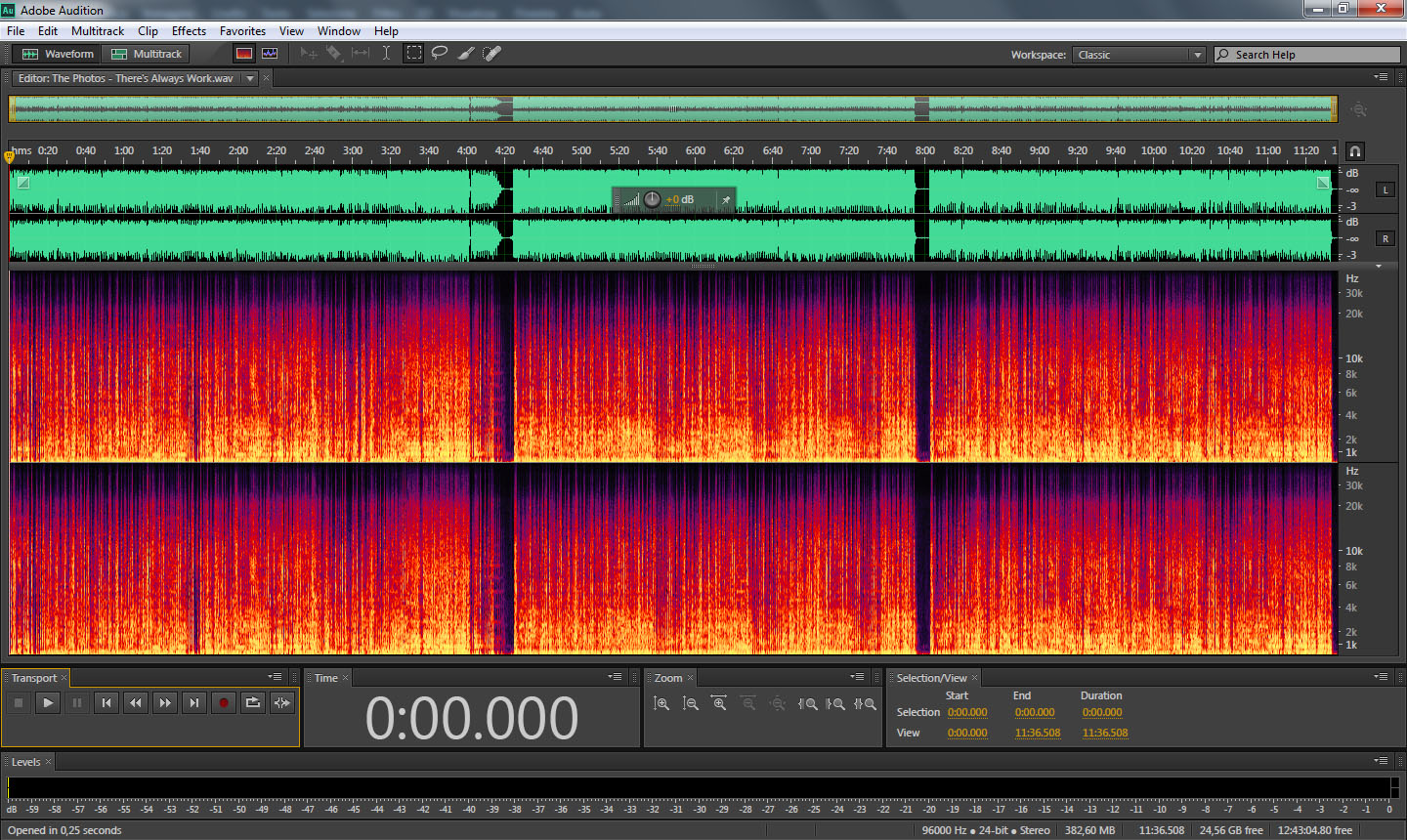This screenshot has width=1407, height=840.
Task: Close the Editor panel tab
Action: point(266,78)
